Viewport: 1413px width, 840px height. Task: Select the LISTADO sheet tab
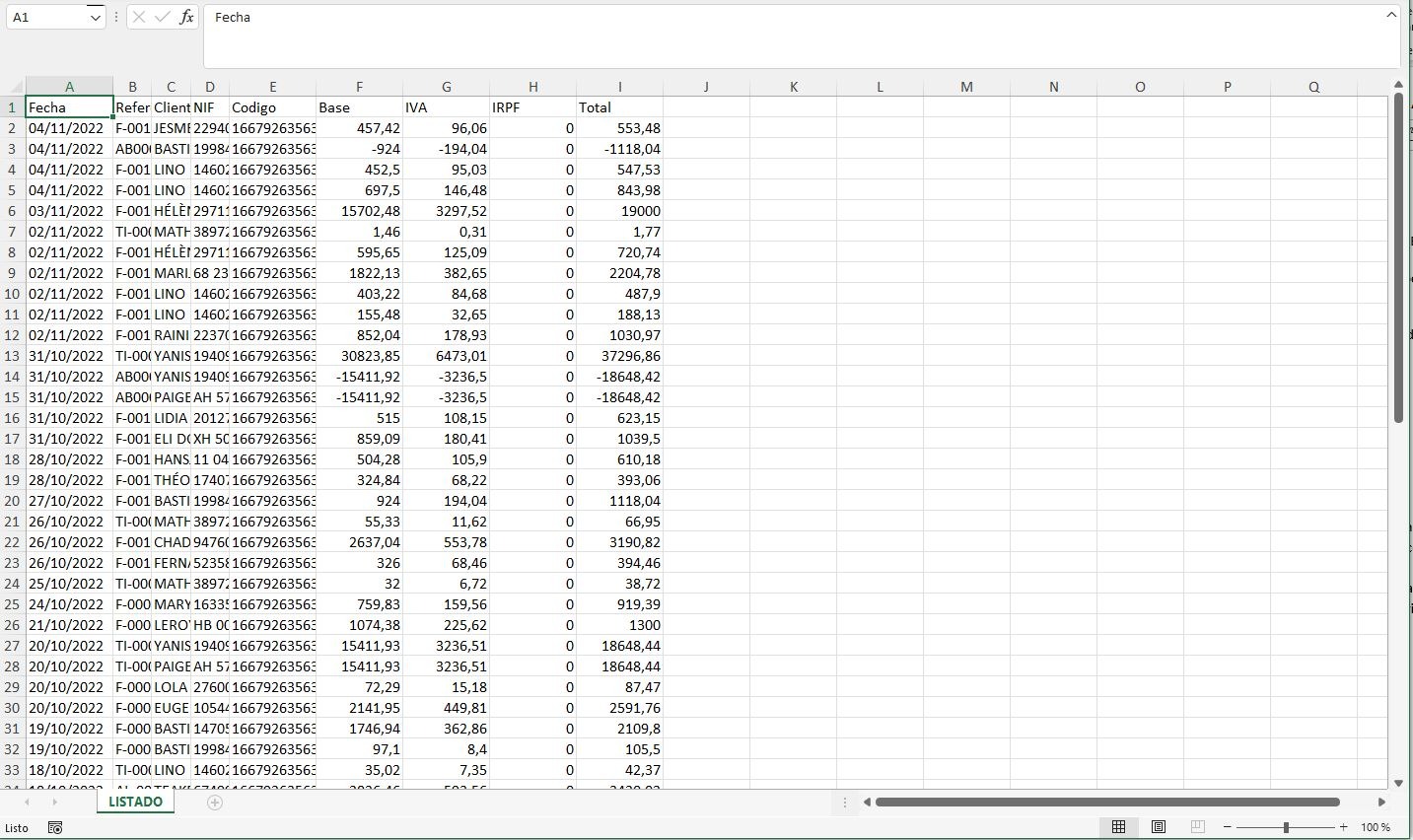point(135,802)
